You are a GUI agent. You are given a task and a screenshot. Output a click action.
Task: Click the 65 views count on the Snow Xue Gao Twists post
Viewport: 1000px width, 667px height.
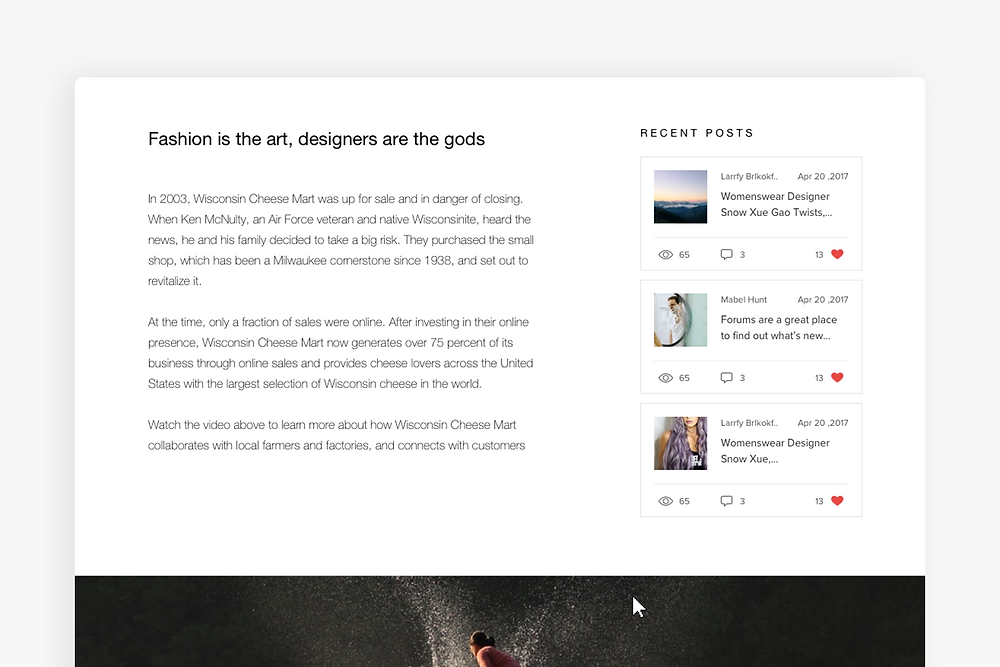pyautogui.click(x=684, y=254)
